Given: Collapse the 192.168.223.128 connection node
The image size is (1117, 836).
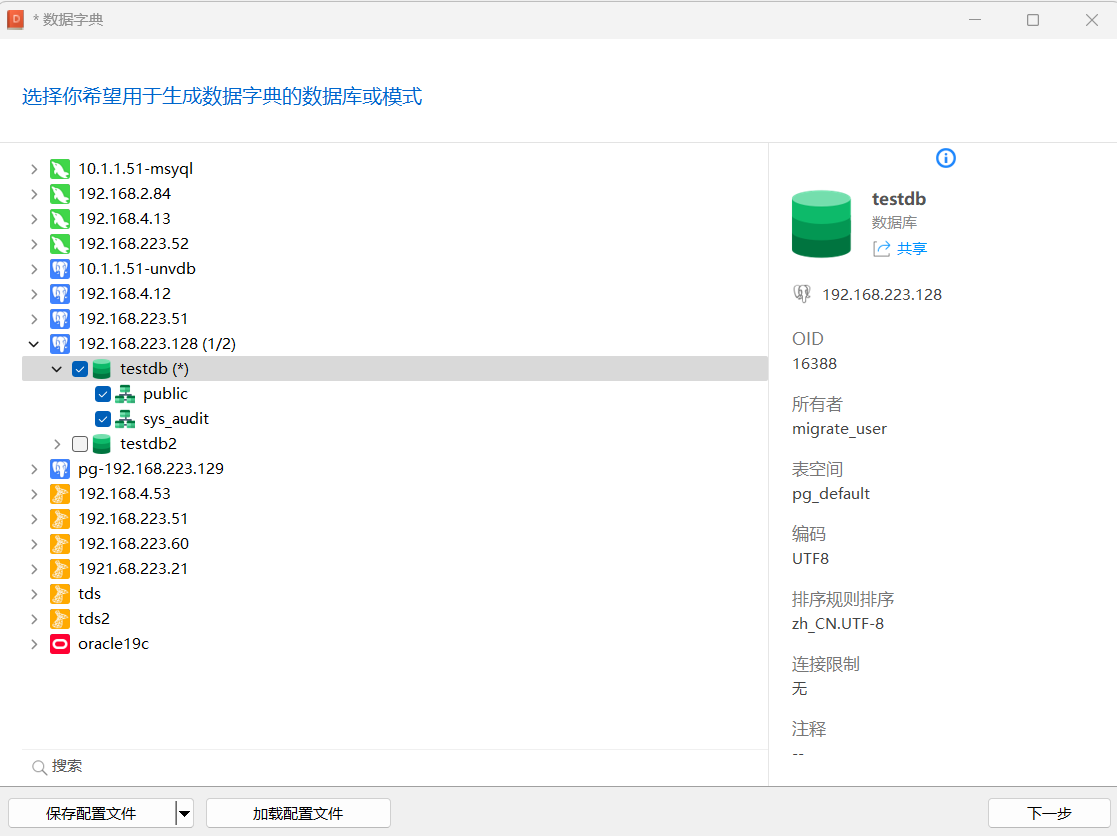Looking at the screenshot, I should coord(34,344).
